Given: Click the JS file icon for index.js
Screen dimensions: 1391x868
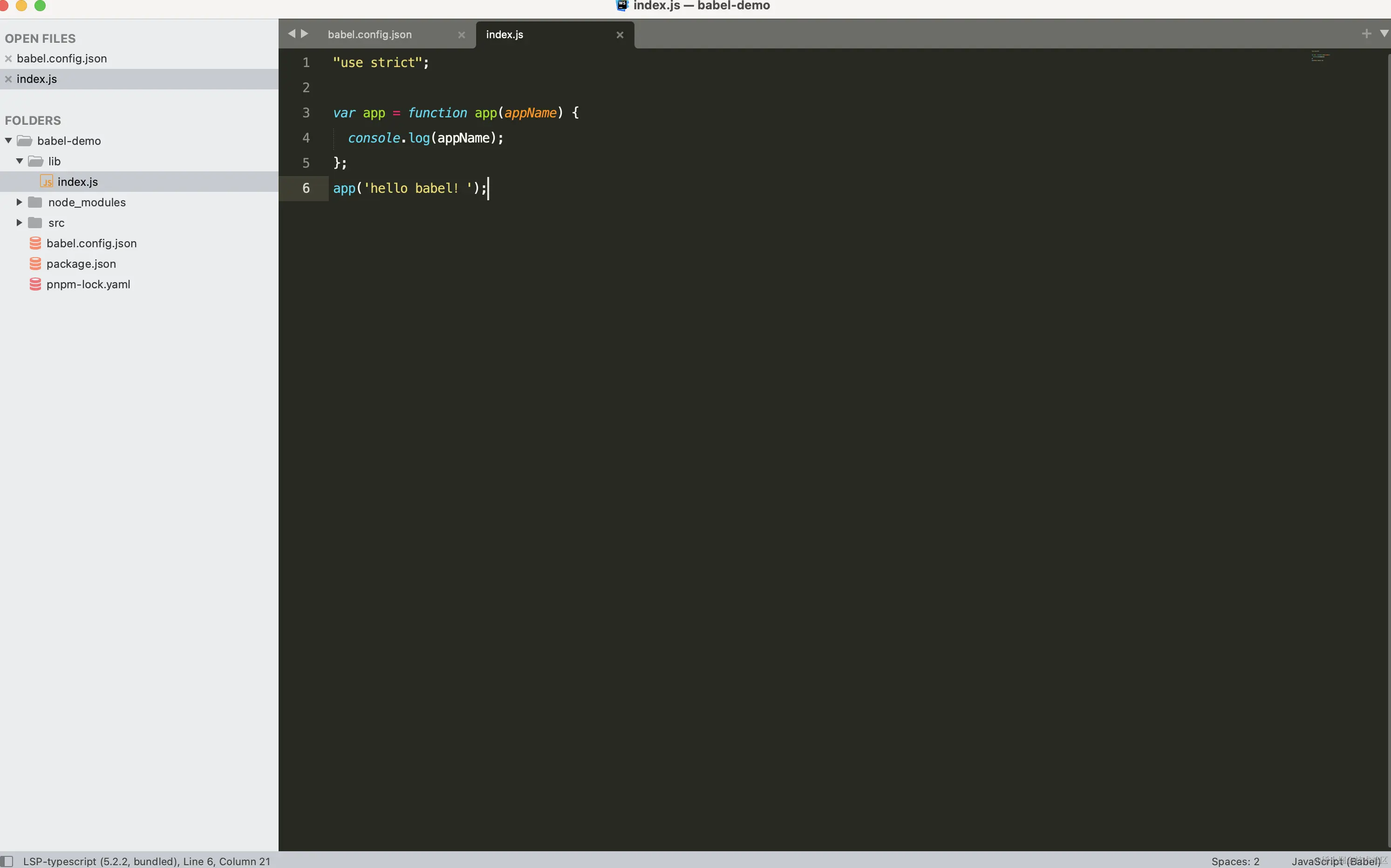Looking at the screenshot, I should (x=47, y=182).
